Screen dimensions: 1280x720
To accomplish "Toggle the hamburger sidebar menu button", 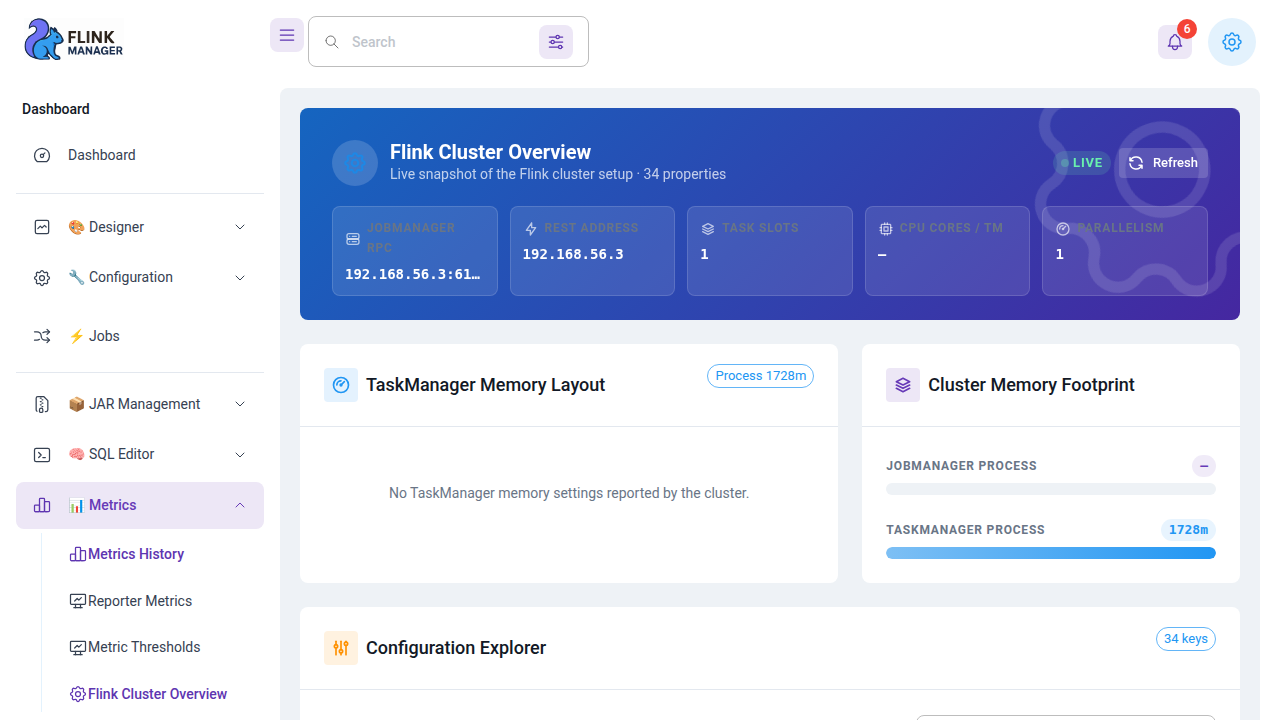I will coord(287,35).
